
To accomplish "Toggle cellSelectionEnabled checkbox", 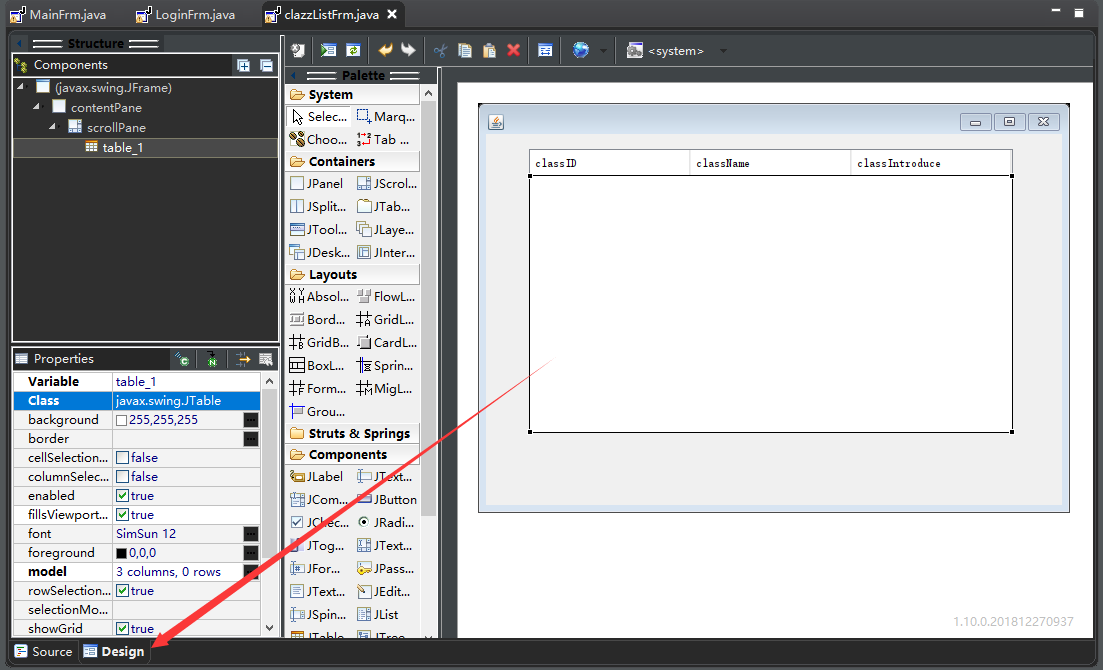I will pyautogui.click(x=122, y=457).
